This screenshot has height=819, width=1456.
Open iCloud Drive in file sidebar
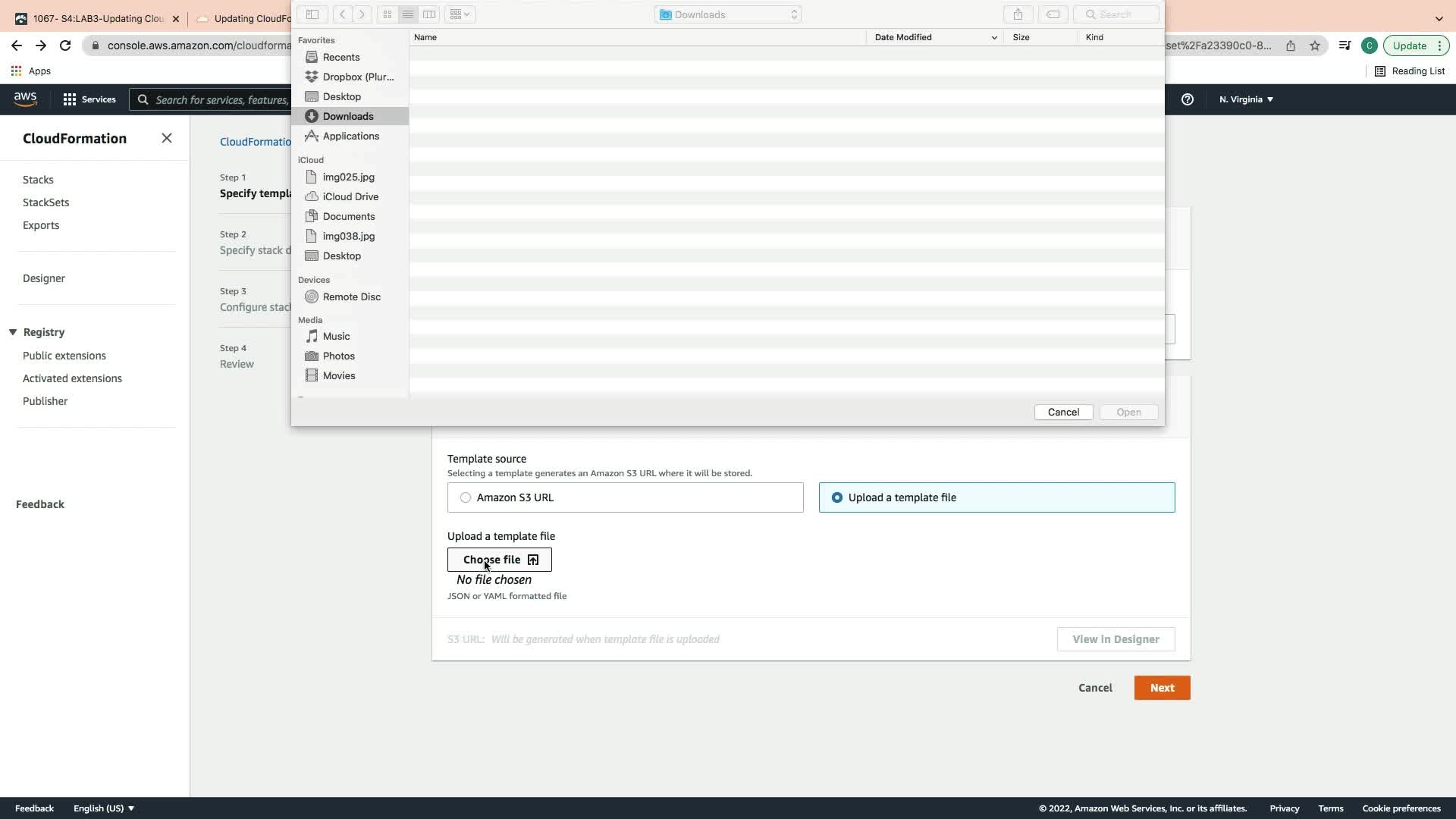click(x=350, y=196)
